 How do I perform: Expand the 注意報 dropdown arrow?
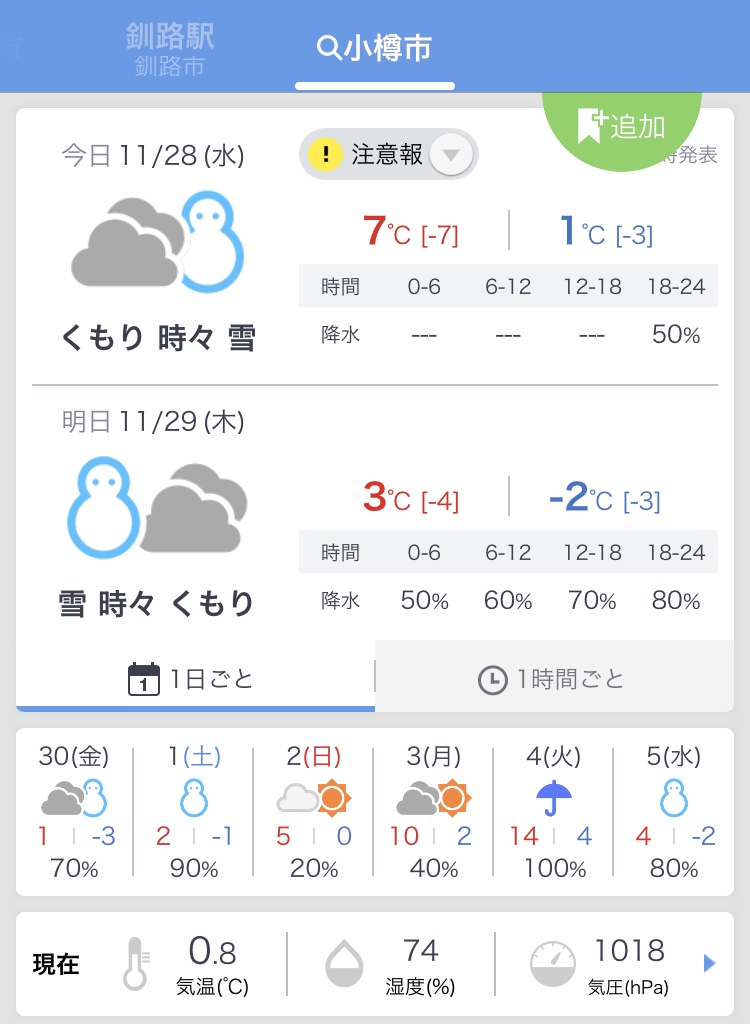coord(451,155)
